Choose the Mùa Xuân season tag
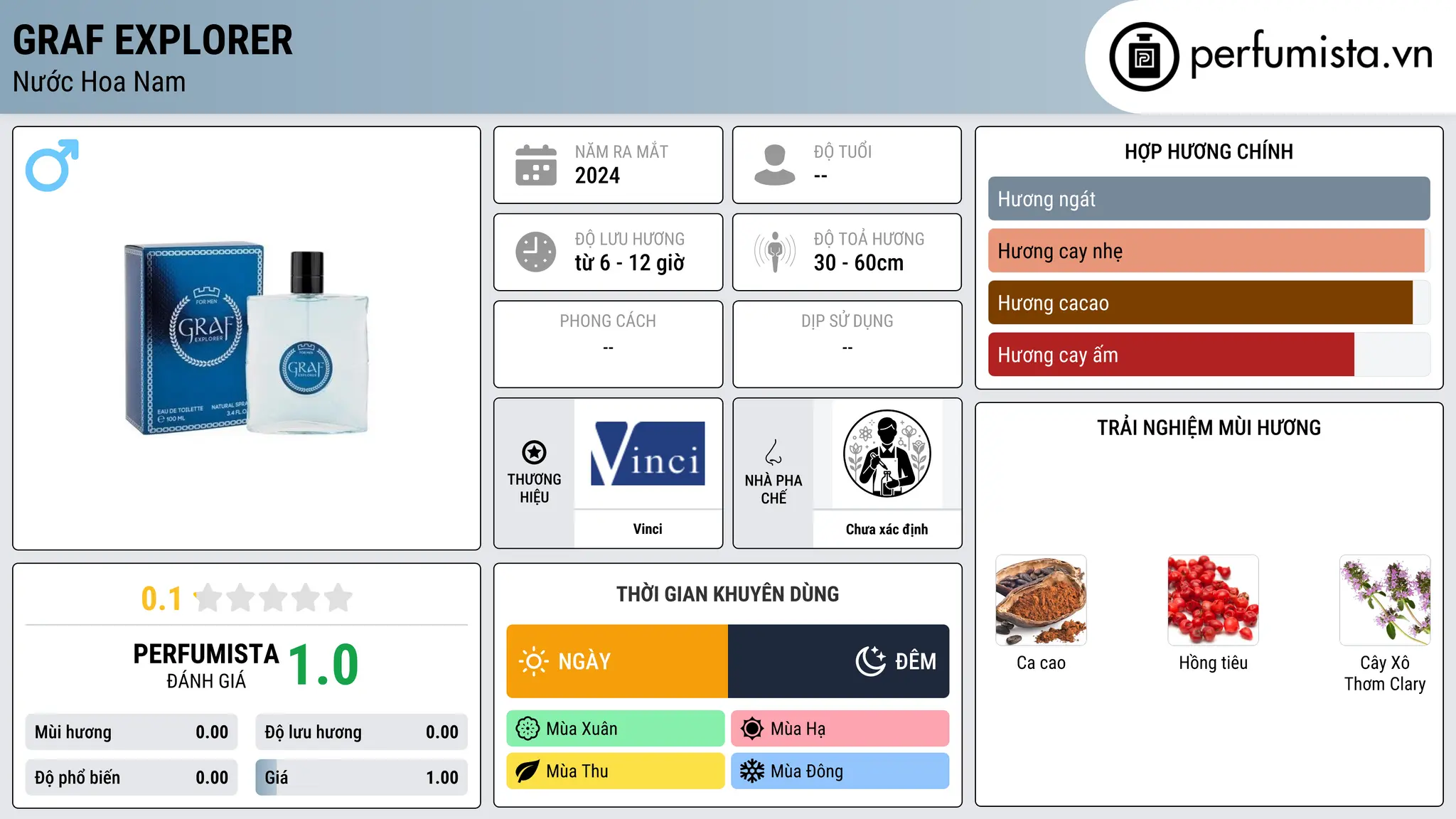The width and height of the screenshot is (1456, 819). pos(616,729)
